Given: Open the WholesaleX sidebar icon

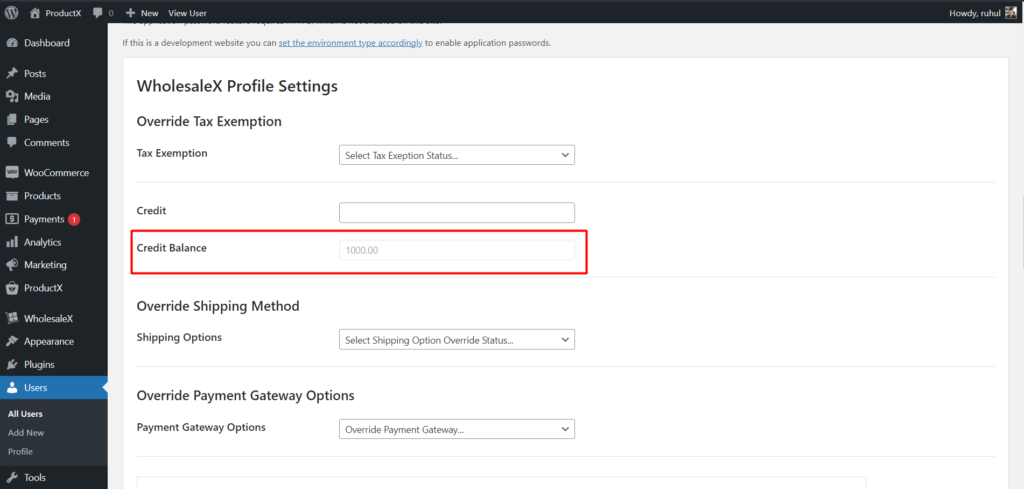Looking at the screenshot, I should 12,319.
